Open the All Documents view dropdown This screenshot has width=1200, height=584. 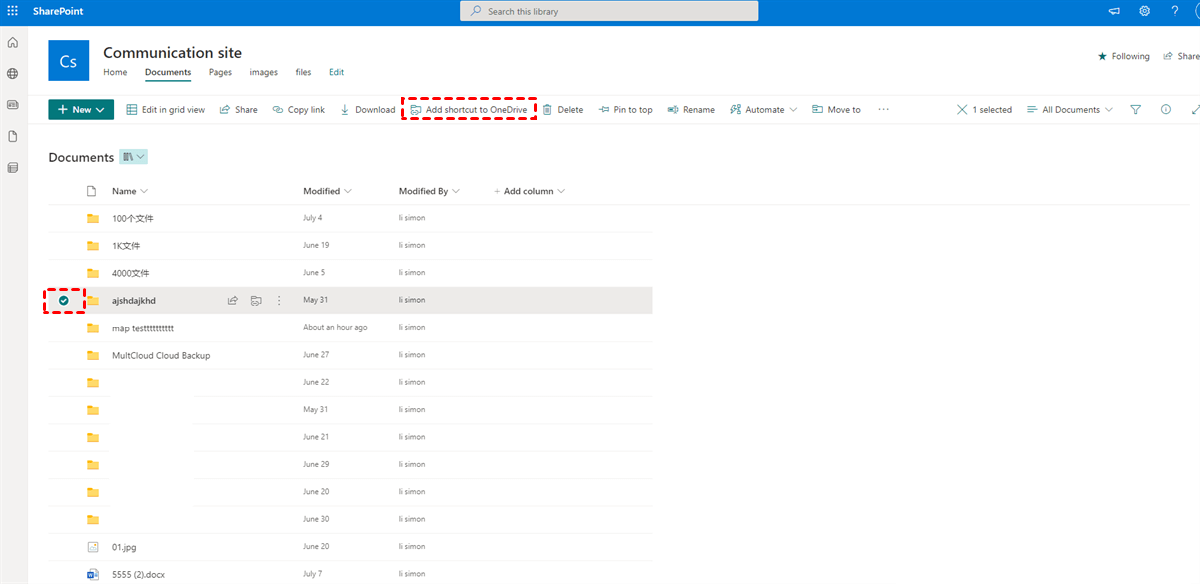click(1070, 110)
